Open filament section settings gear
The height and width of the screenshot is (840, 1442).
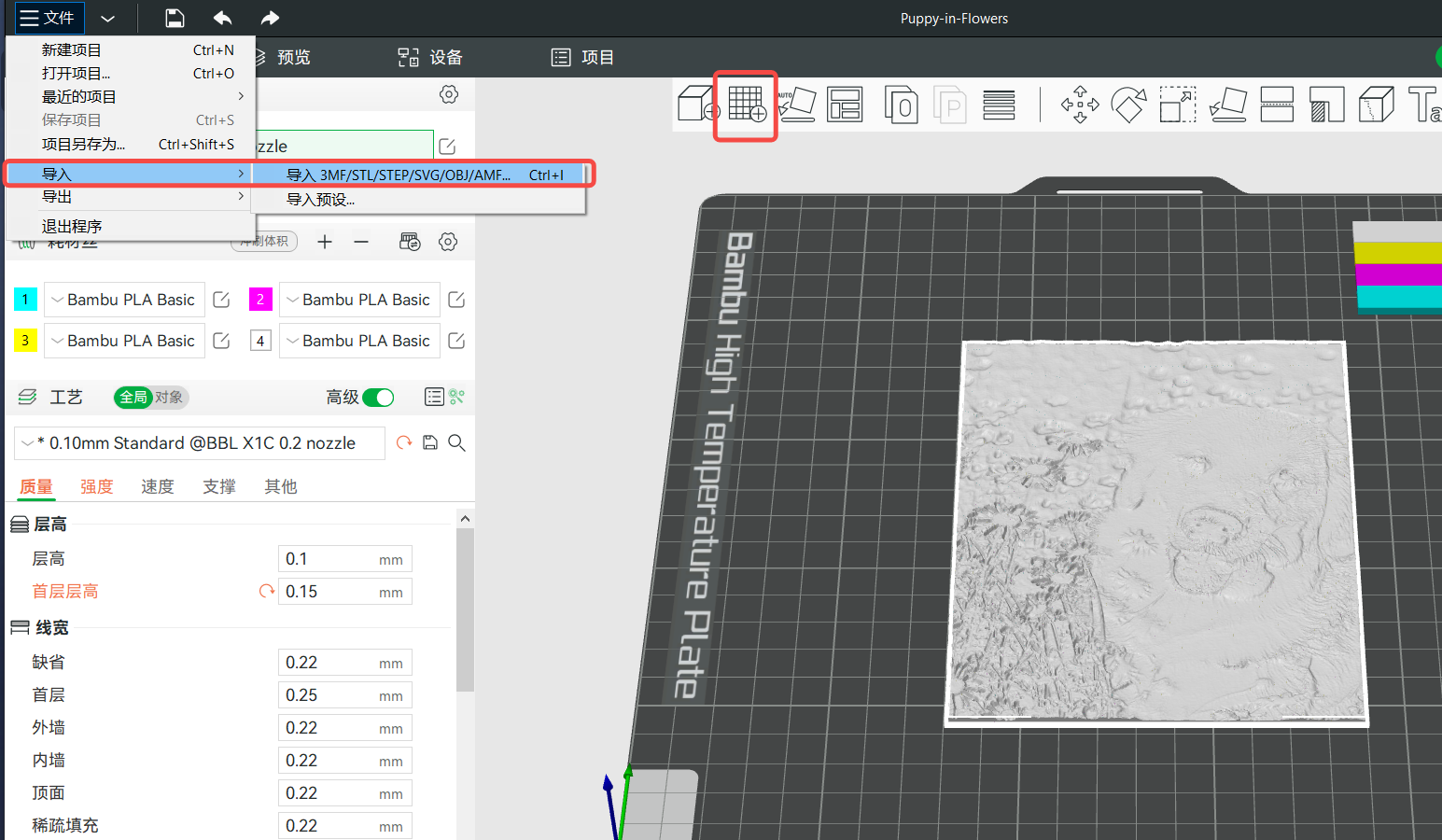click(x=448, y=242)
